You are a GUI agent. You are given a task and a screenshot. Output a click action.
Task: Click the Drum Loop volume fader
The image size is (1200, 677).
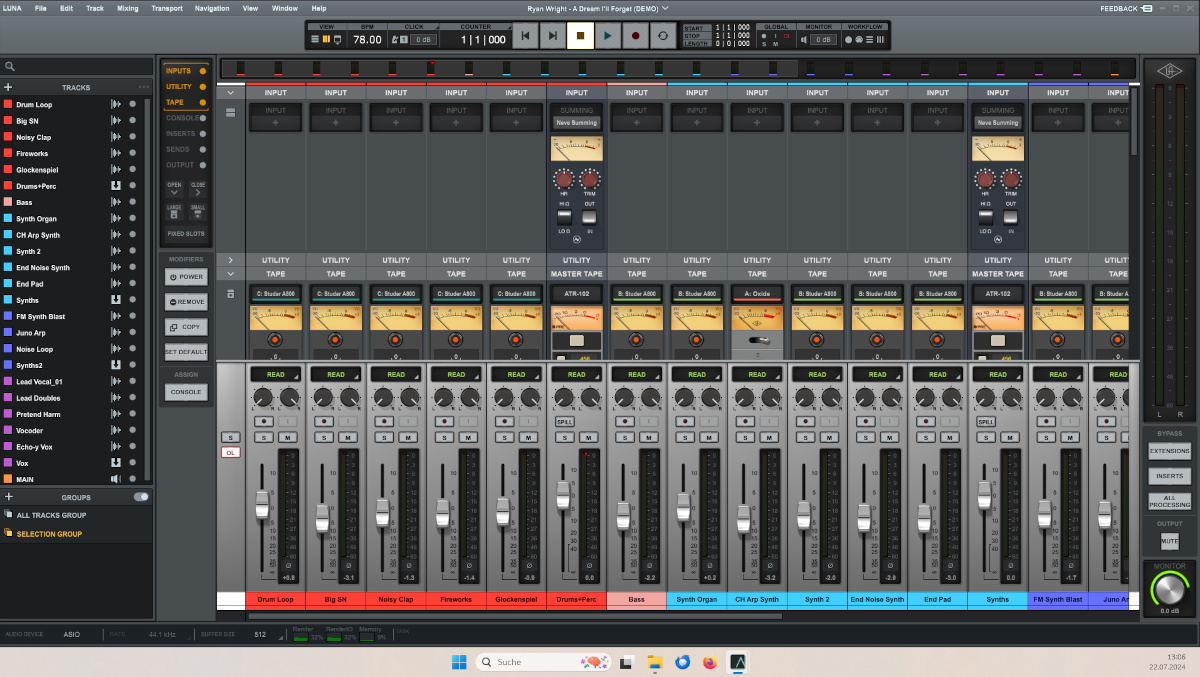point(262,504)
